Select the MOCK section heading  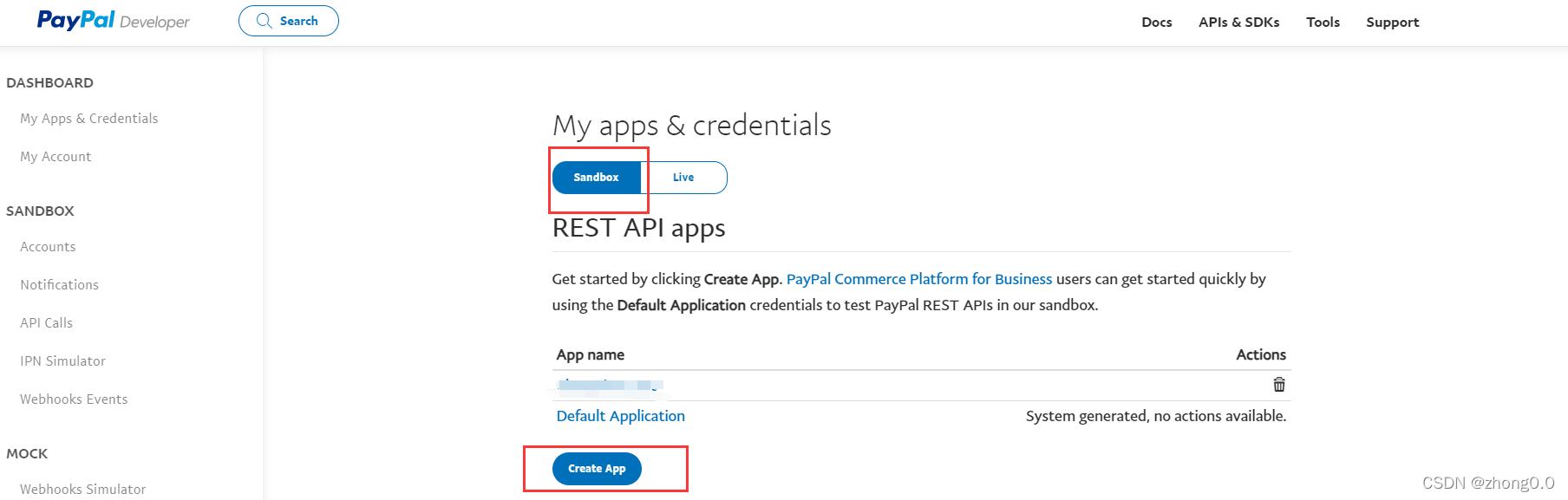click(x=27, y=454)
